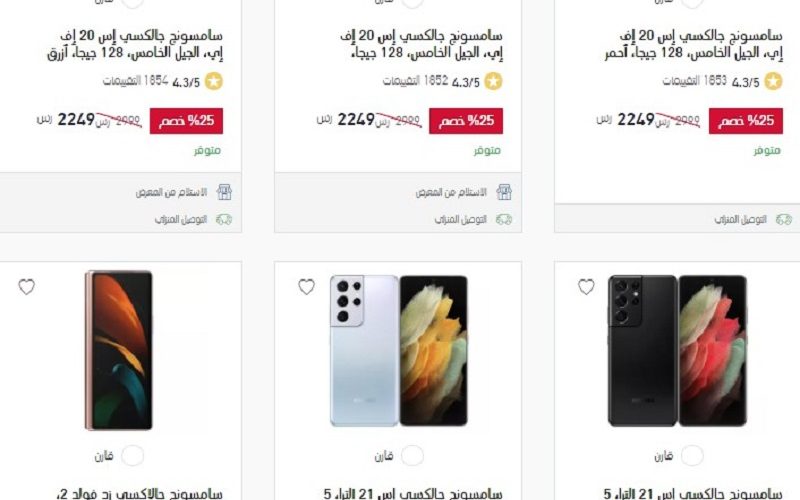
Task: Click home delivery truck icon on middle S20 FE
Action: (x=504, y=219)
